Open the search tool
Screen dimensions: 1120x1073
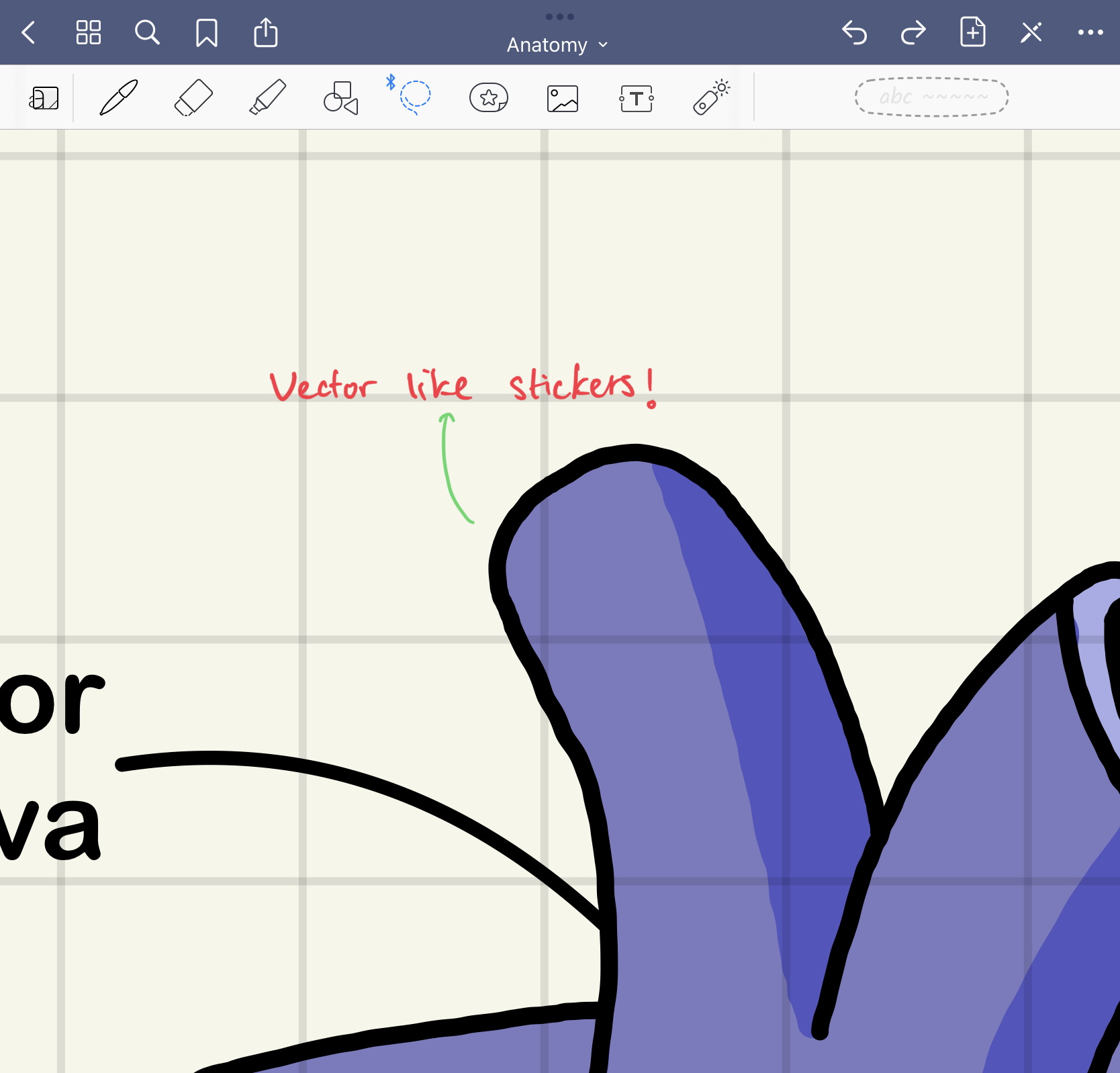tap(147, 32)
